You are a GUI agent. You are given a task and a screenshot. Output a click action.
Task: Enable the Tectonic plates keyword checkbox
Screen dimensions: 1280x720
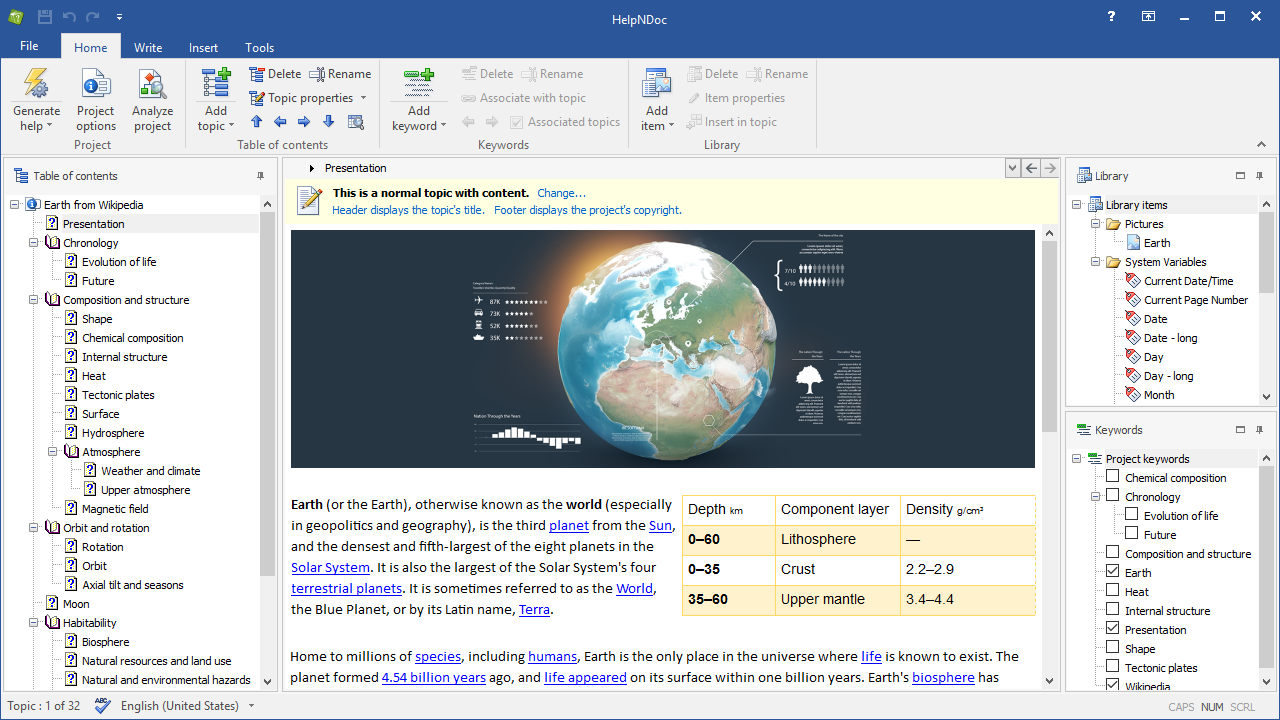pos(1112,667)
